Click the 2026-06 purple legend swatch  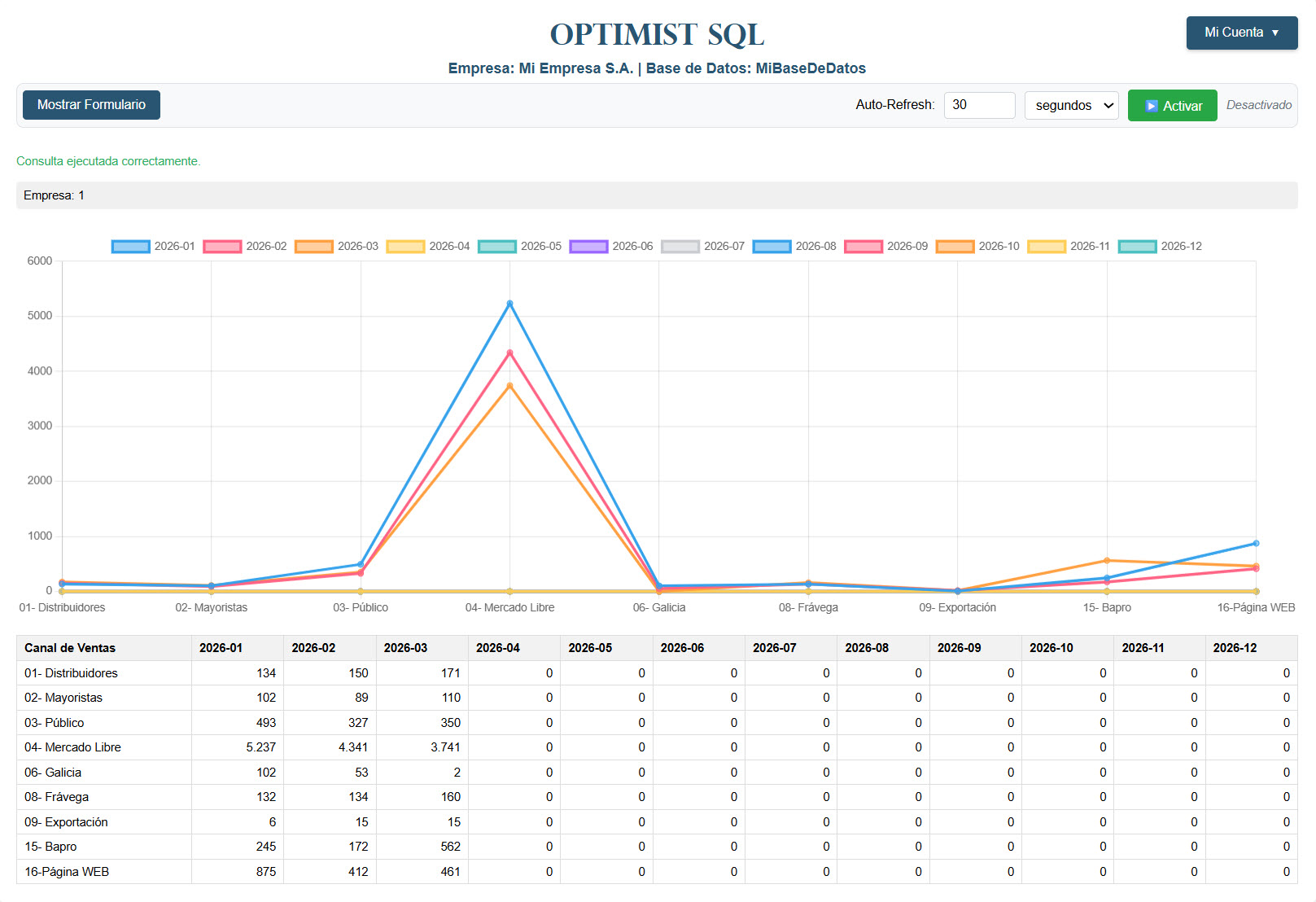click(588, 247)
